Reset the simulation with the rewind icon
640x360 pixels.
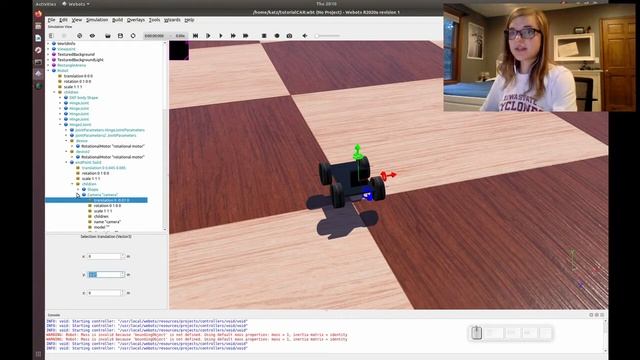196,36
